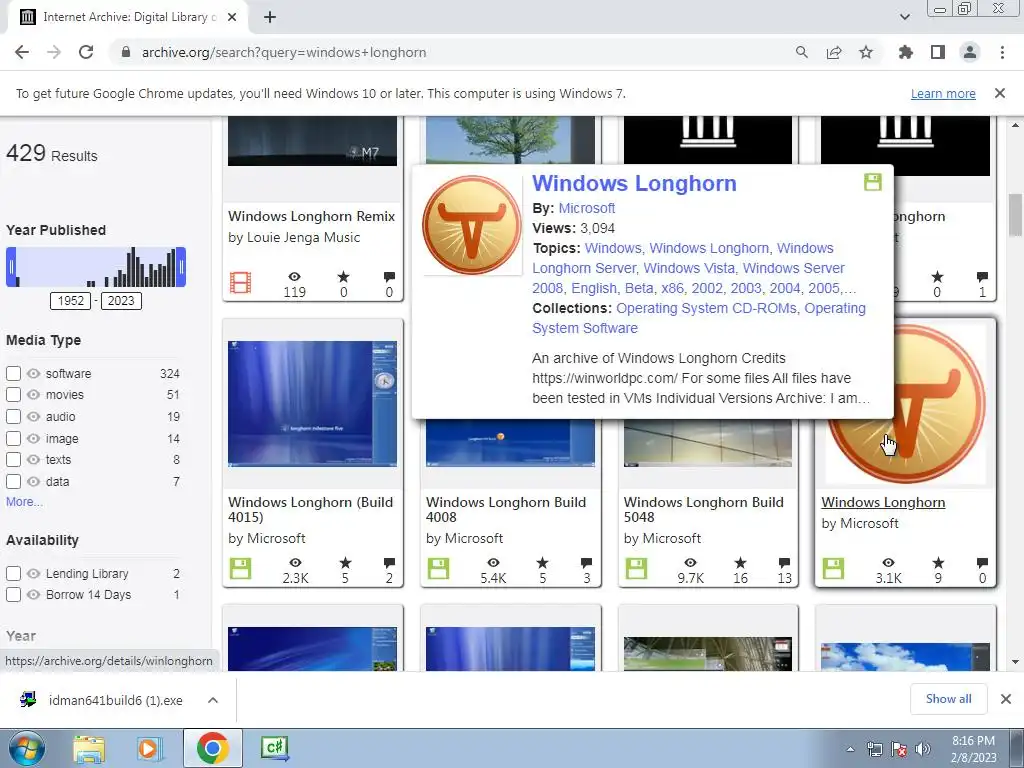Screen dimensions: 1024x768
Task: Click the favorites star on Longhorn Remix card
Action: click(344, 277)
